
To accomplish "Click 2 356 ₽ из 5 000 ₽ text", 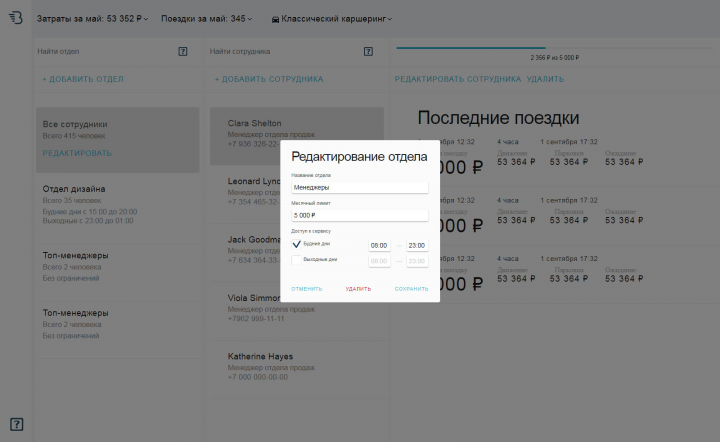I will click(555, 58).
